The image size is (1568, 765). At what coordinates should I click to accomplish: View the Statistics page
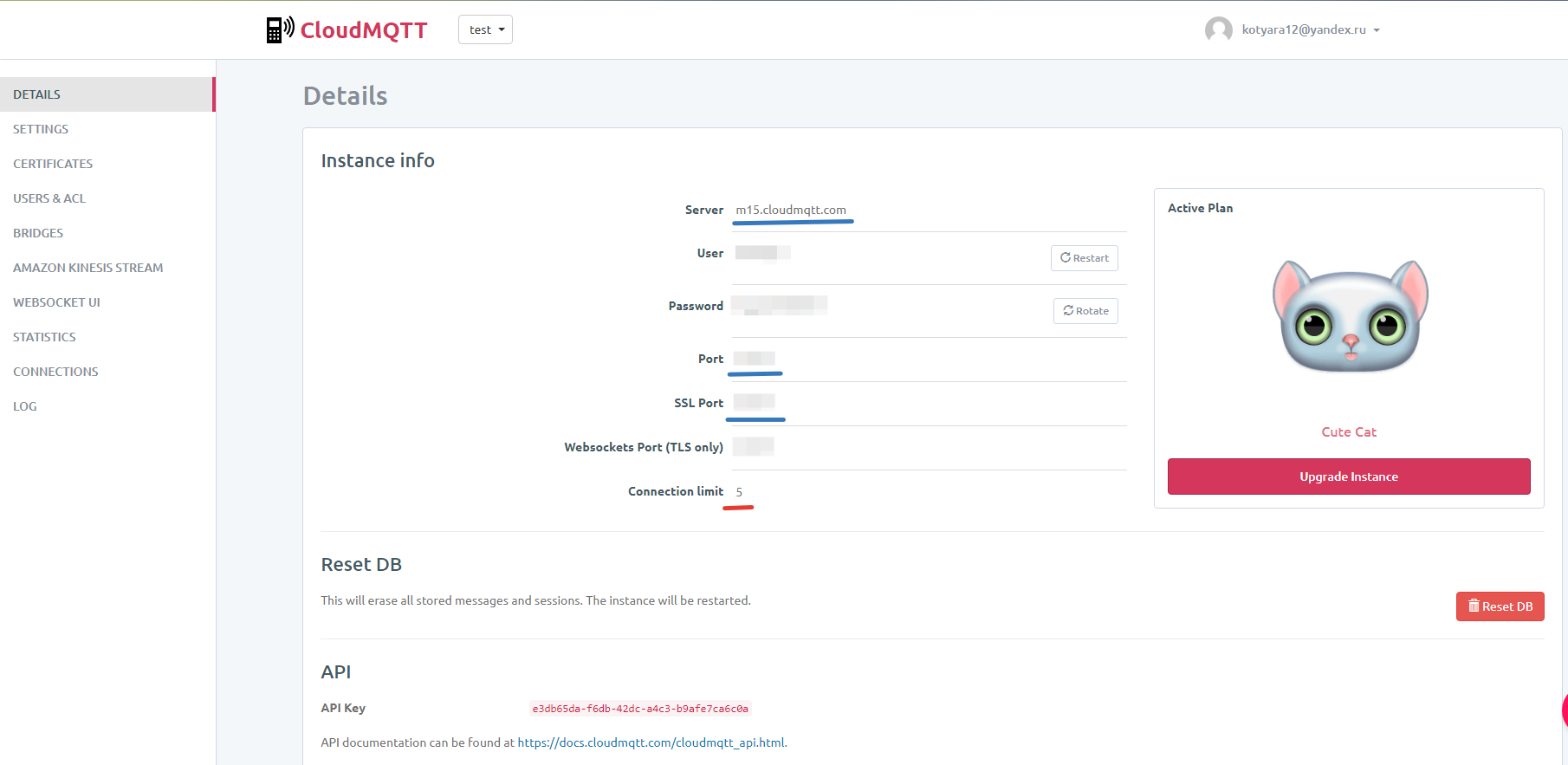(x=44, y=337)
